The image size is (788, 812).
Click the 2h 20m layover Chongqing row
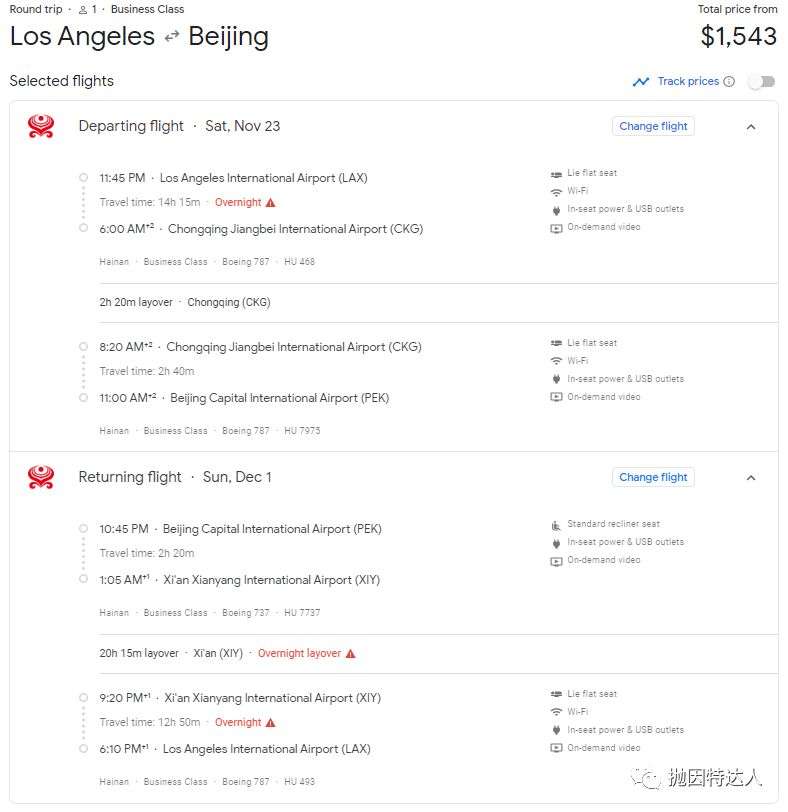point(438,302)
